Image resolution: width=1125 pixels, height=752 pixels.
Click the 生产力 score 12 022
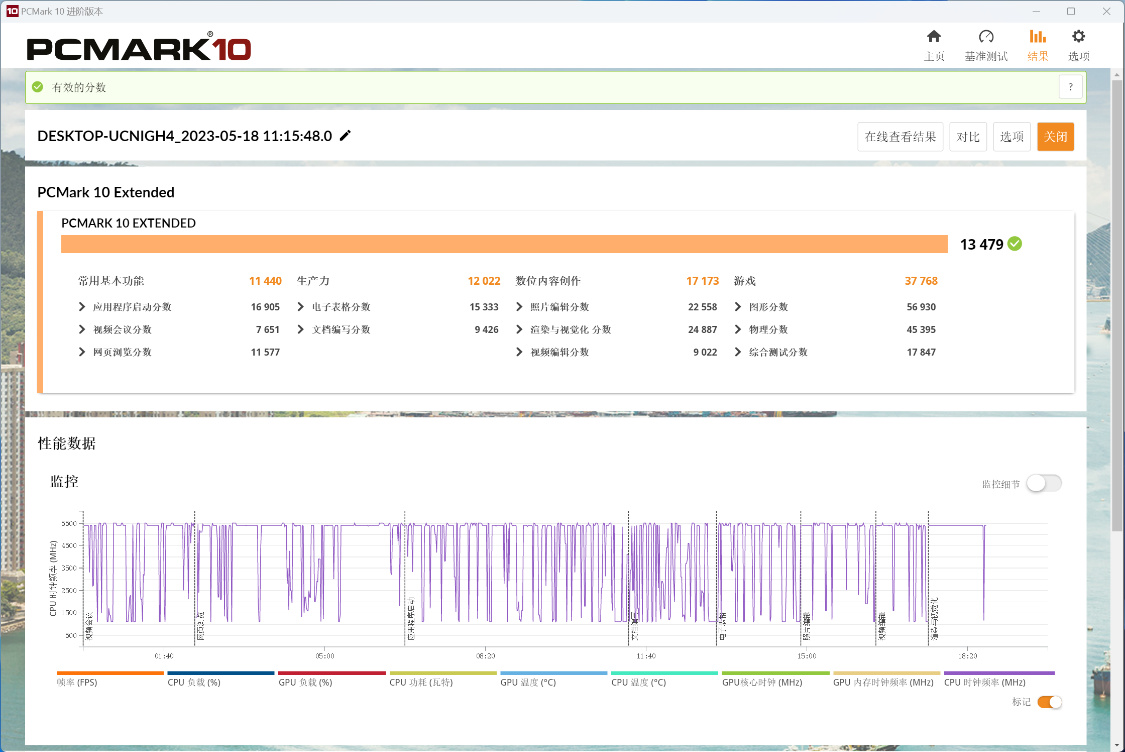coord(484,281)
